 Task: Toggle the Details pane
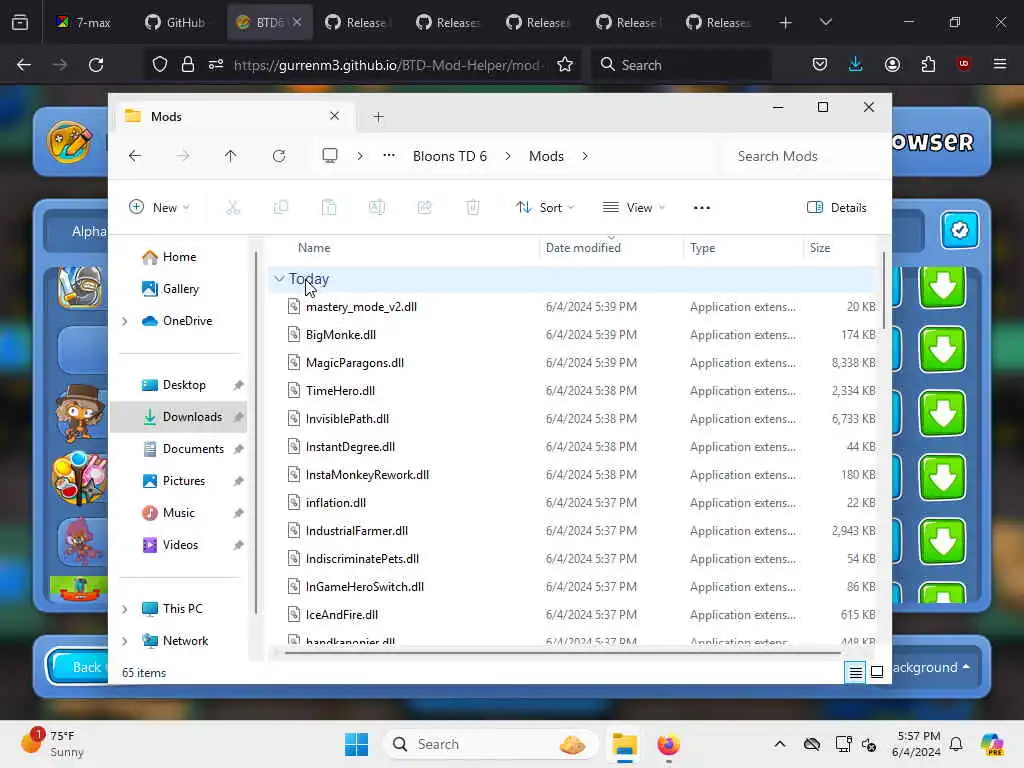point(837,208)
